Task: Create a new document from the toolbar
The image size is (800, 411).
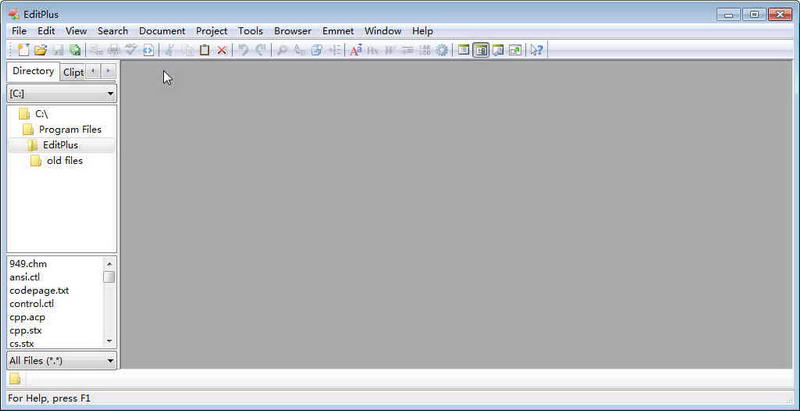Action: 23,50
